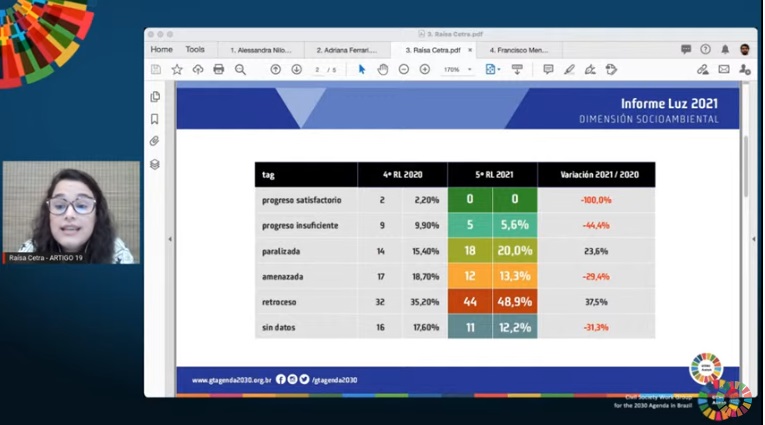Viewport: 765px width, 425px height.
Task: Open the scrolling mode toolbar icon
Action: point(517,69)
